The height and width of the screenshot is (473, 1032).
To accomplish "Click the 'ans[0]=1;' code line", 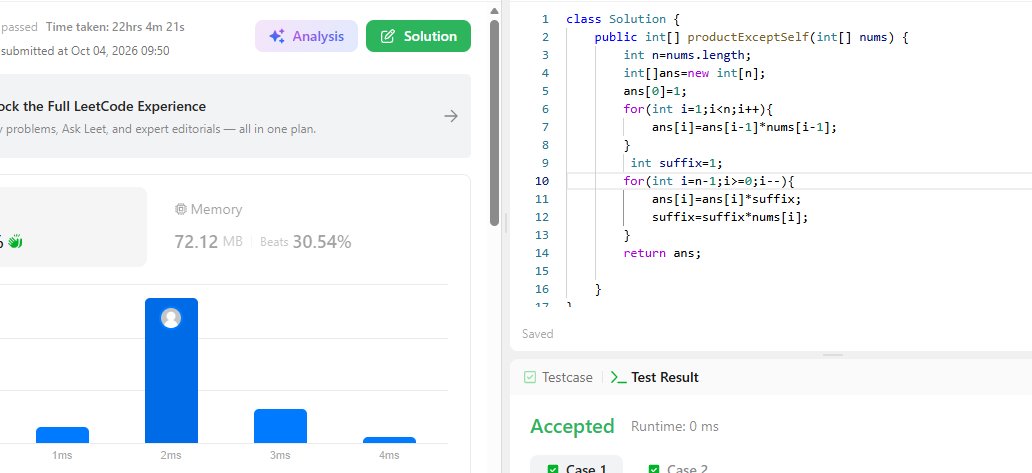I will (x=655, y=91).
